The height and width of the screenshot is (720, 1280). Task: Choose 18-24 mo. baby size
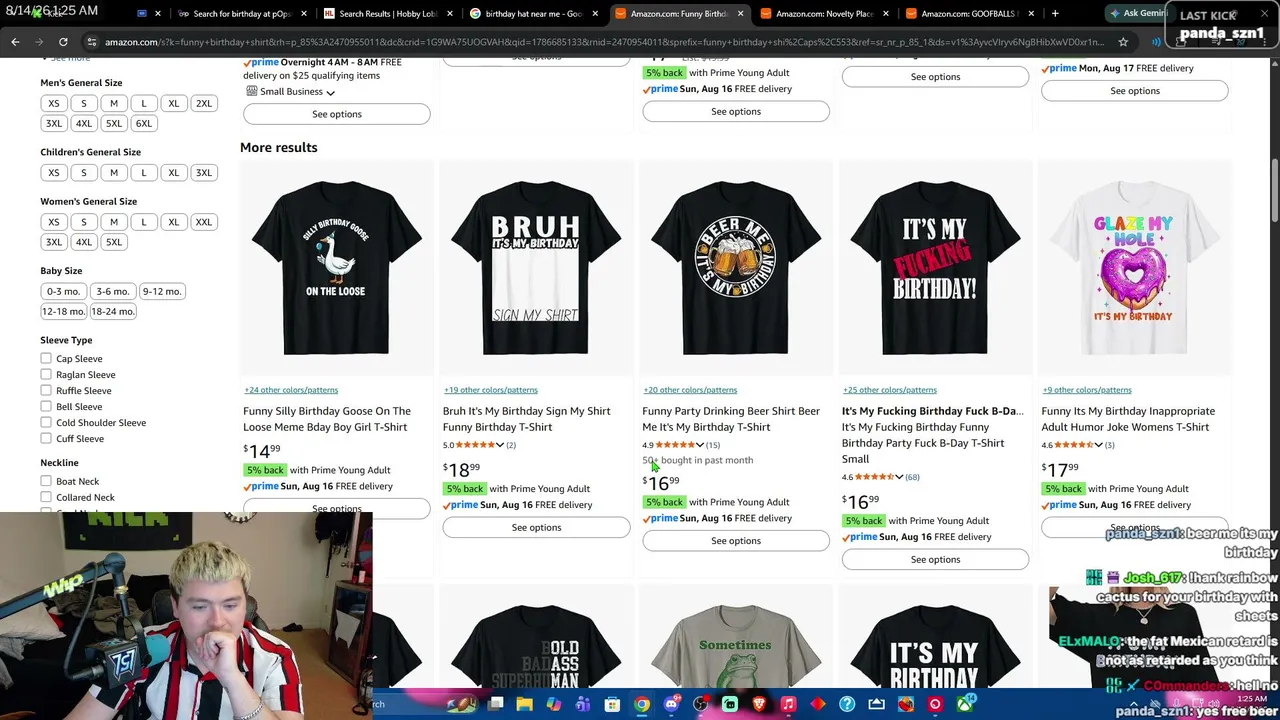coord(113,311)
